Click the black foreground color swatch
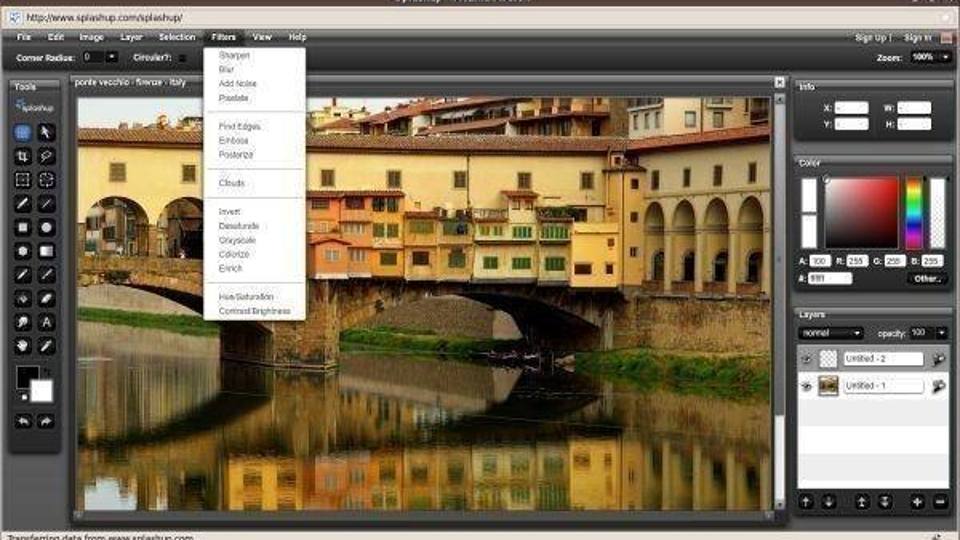 [26, 375]
